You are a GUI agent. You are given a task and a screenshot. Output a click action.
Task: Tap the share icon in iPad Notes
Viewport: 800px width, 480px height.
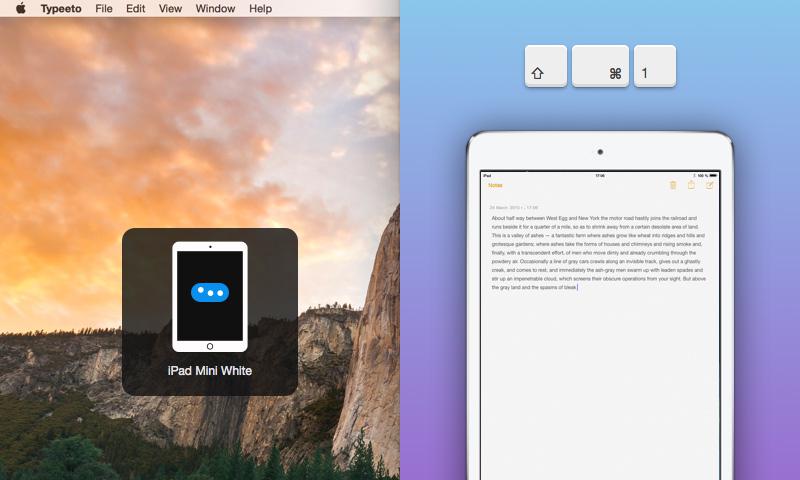691,185
